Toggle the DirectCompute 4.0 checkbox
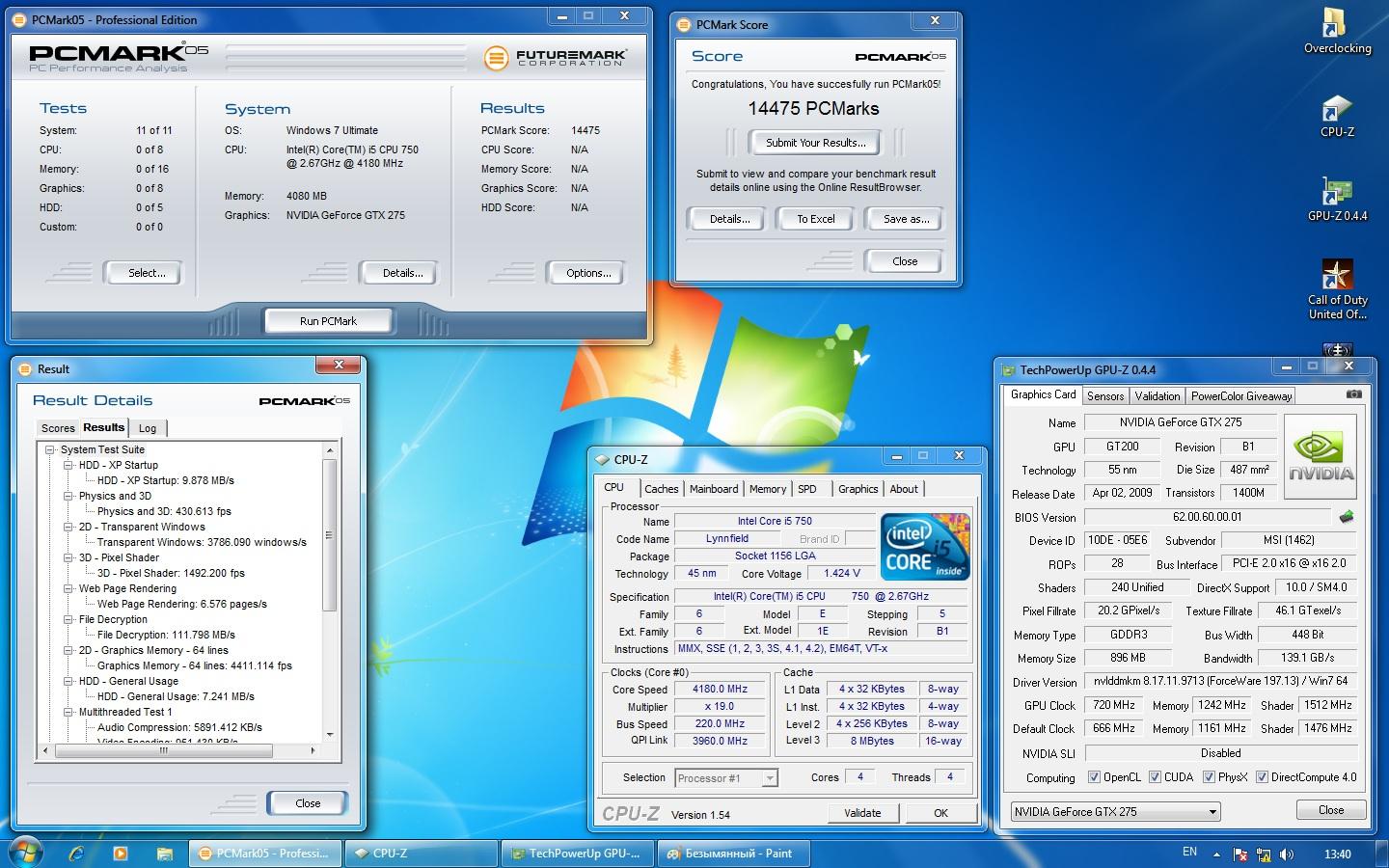 pyautogui.click(x=1262, y=777)
